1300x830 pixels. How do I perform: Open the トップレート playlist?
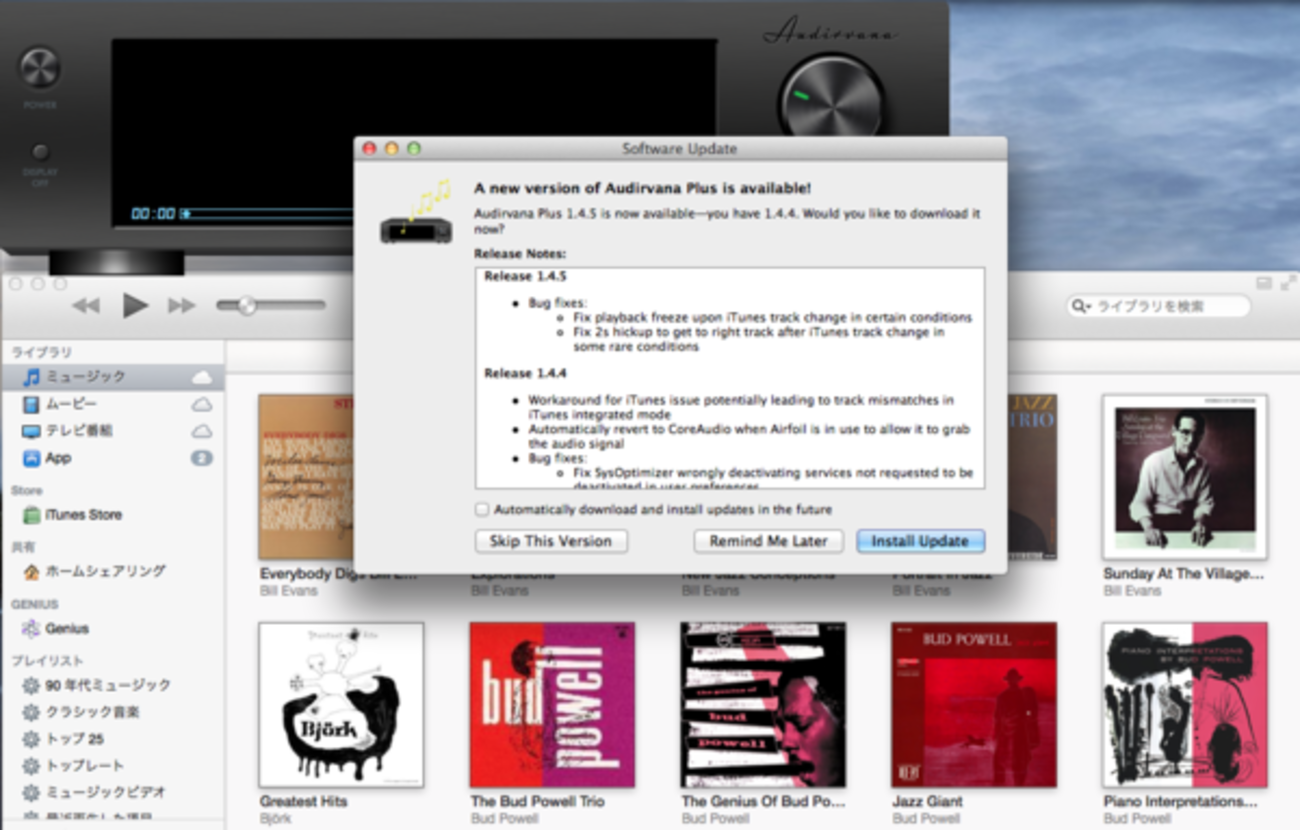[x=112, y=766]
